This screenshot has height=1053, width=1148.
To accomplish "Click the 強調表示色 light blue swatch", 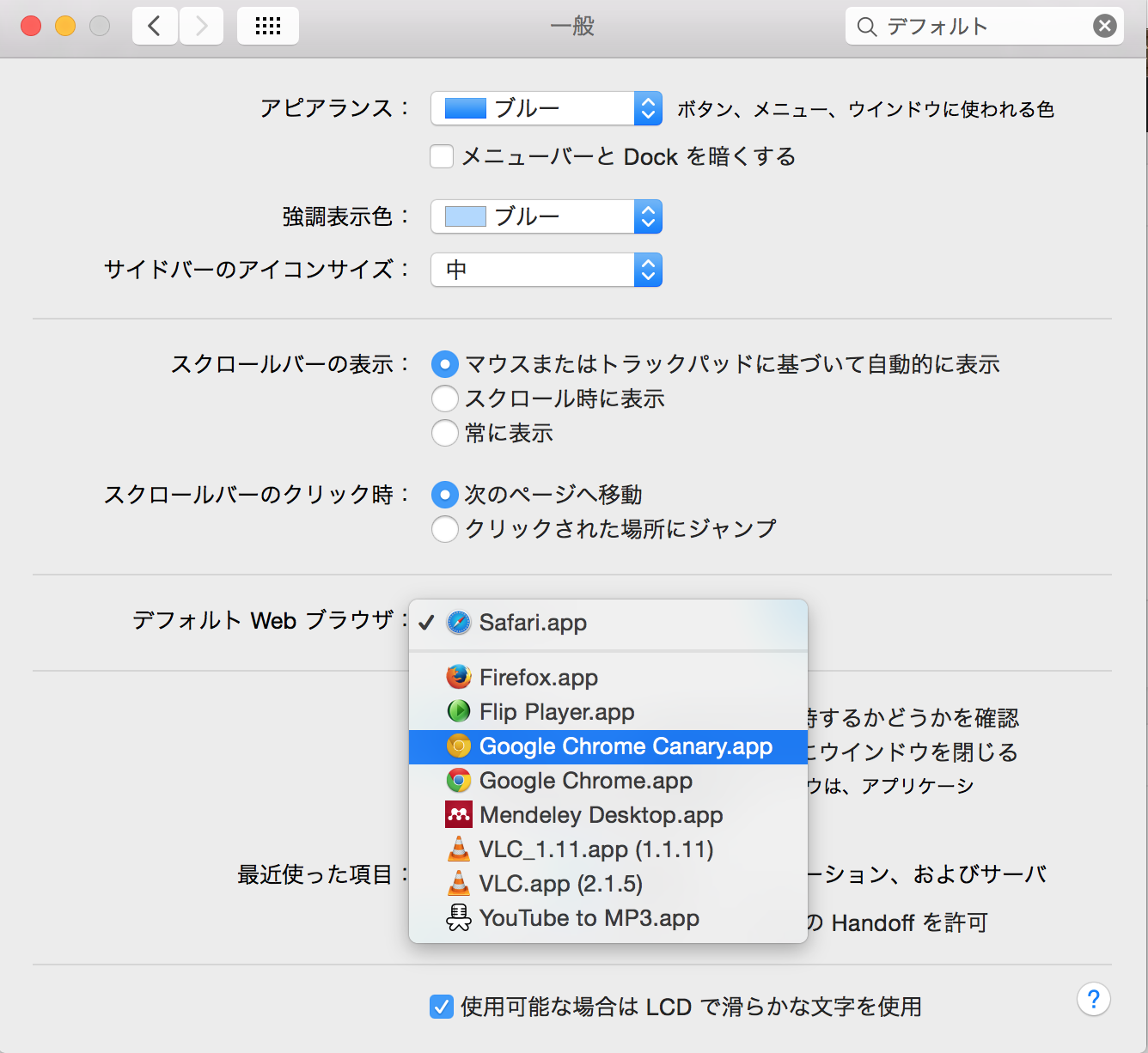I will (x=466, y=216).
